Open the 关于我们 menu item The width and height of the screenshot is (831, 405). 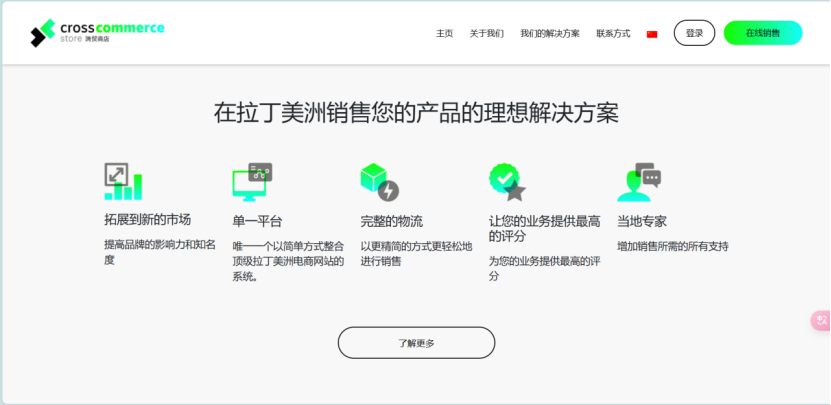[x=487, y=33]
